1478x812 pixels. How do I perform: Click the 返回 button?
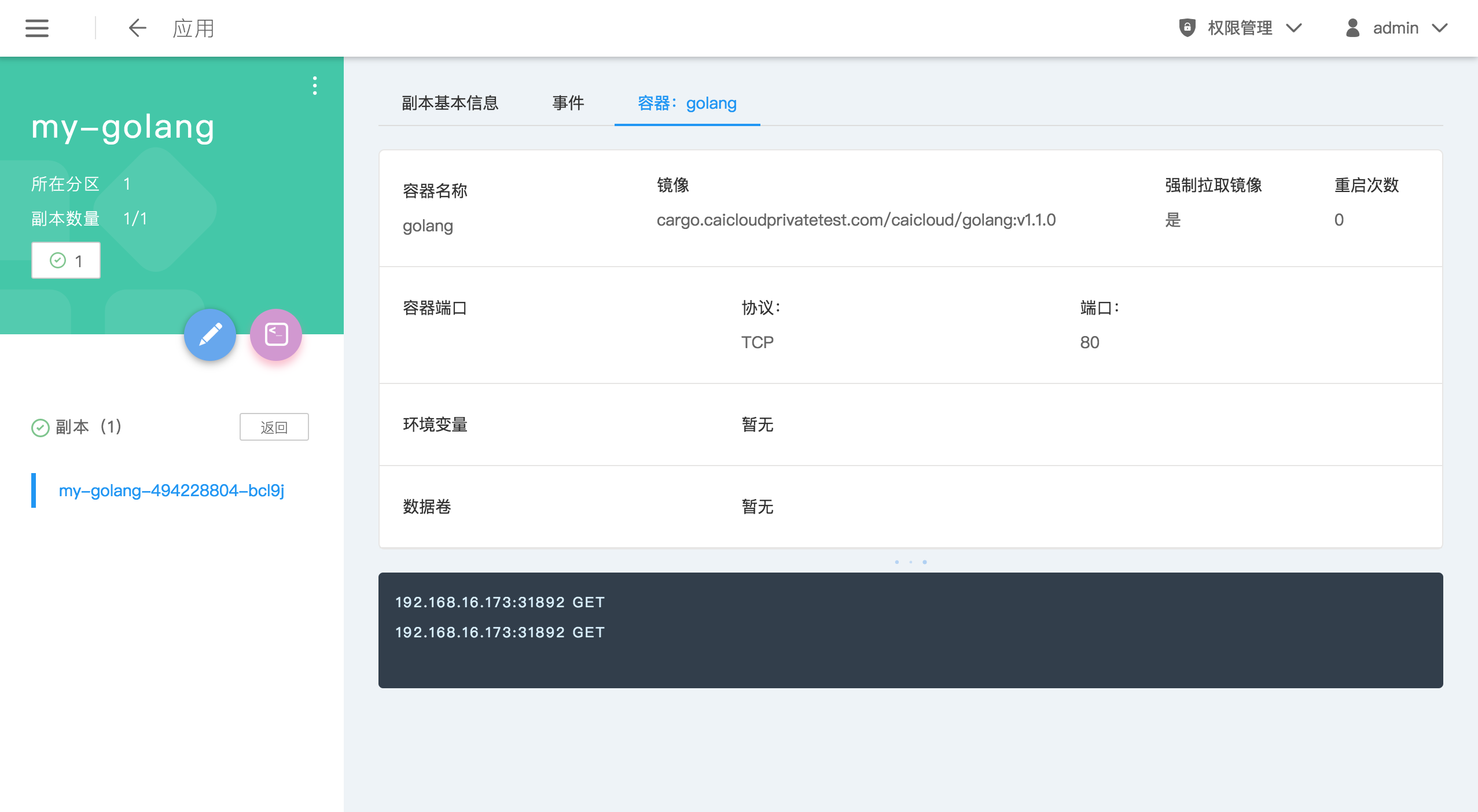tap(274, 427)
